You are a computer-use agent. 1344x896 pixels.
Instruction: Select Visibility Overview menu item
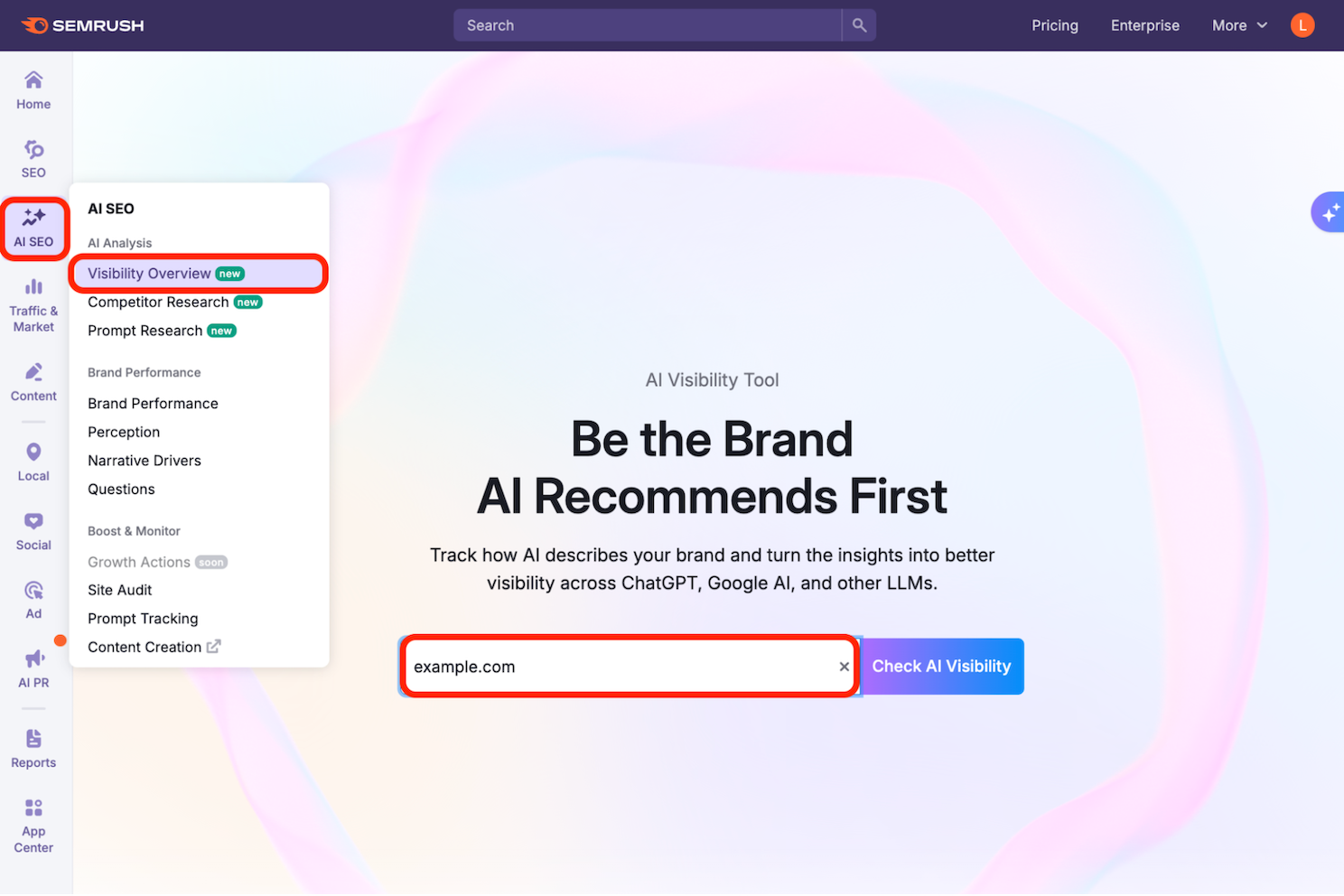pyautogui.click(x=149, y=274)
